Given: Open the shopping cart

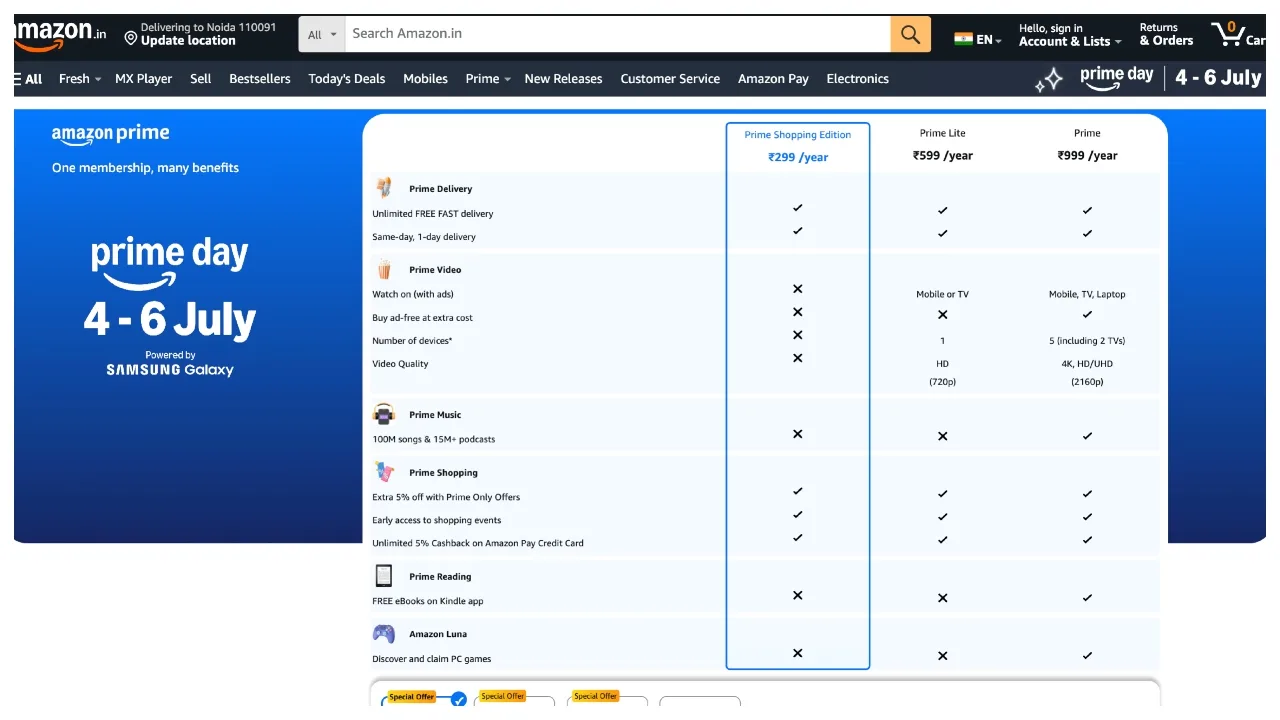Looking at the screenshot, I should (1238, 34).
